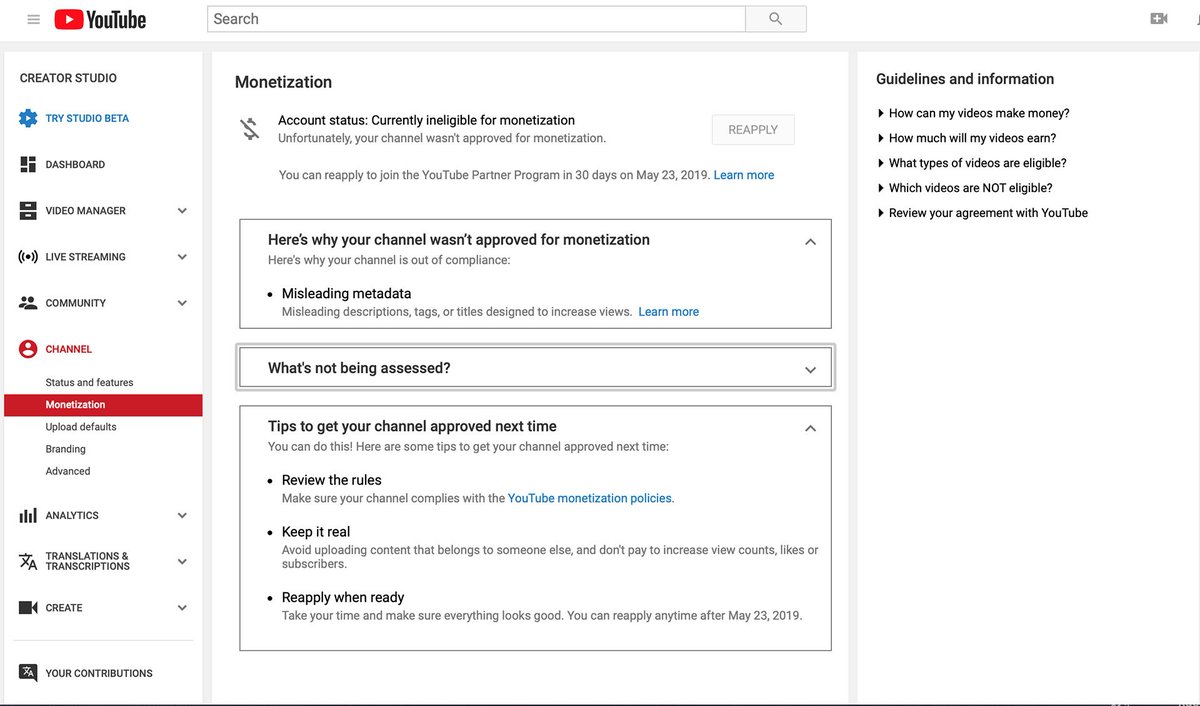This screenshot has height=706, width=1200.
Task: Click the Translations & Transcriptions icon
Action: 28,561
